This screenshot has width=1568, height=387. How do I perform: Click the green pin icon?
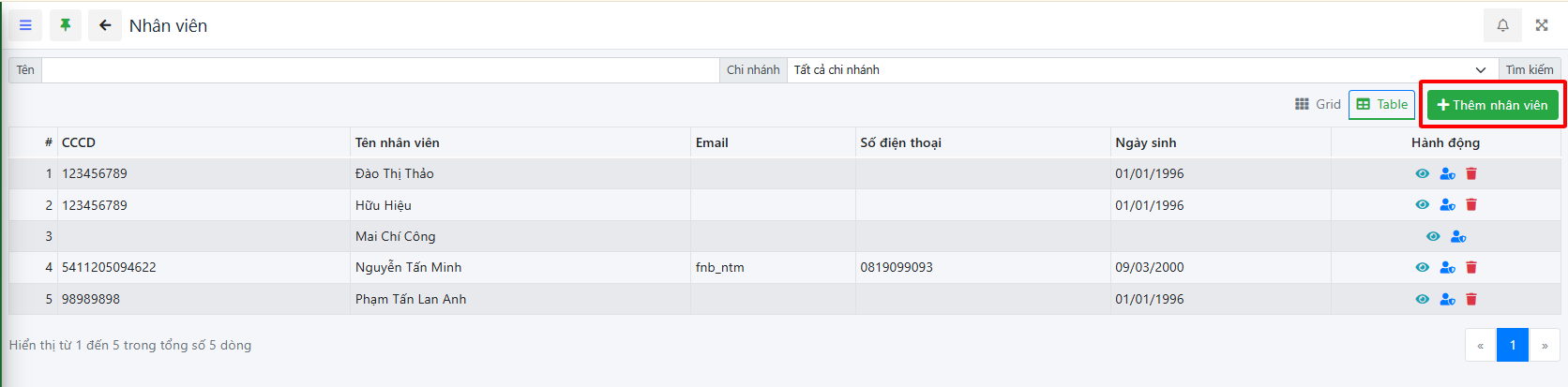point(66,25)
